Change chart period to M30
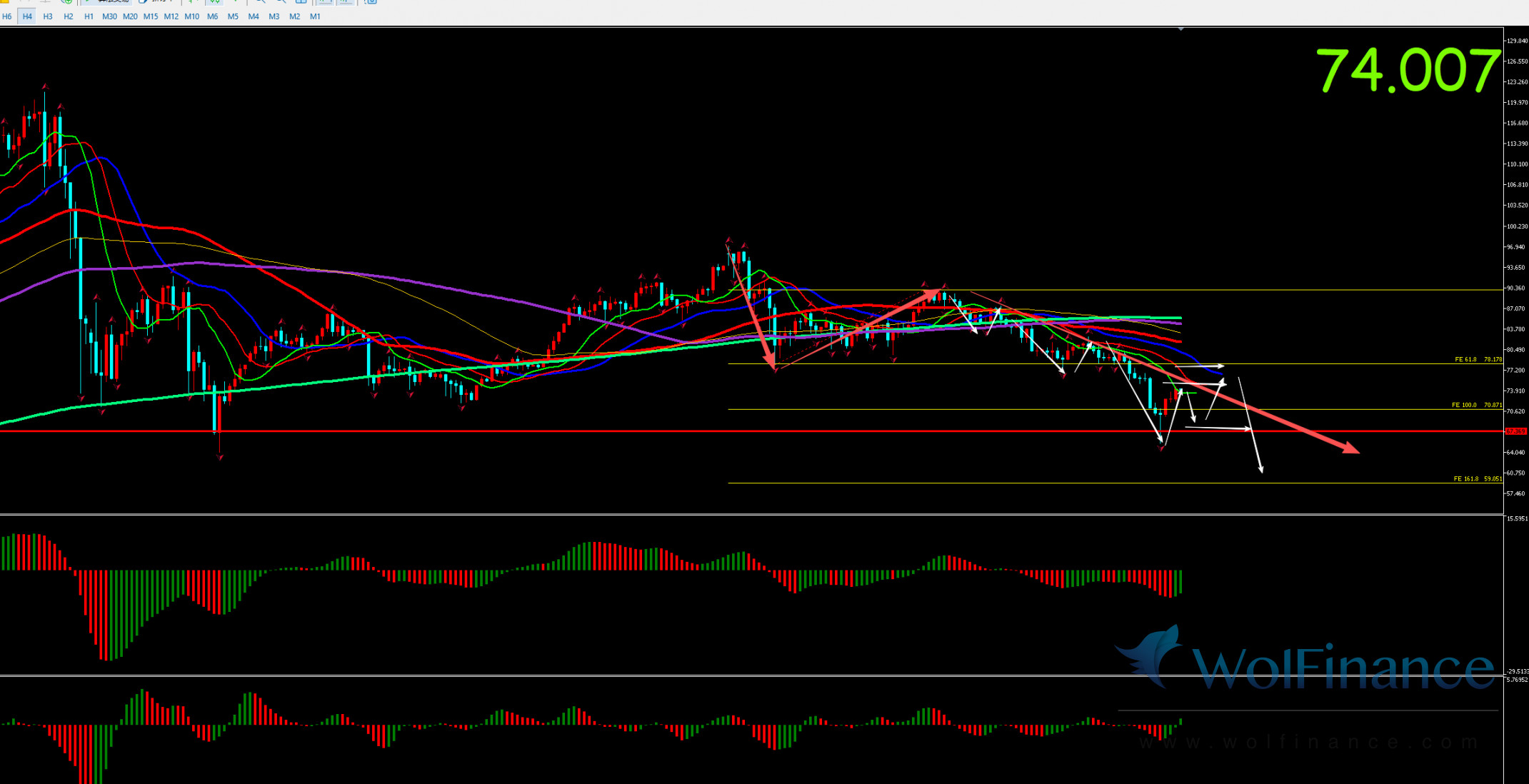1529x784 pixels. click(x=109, y=16)
